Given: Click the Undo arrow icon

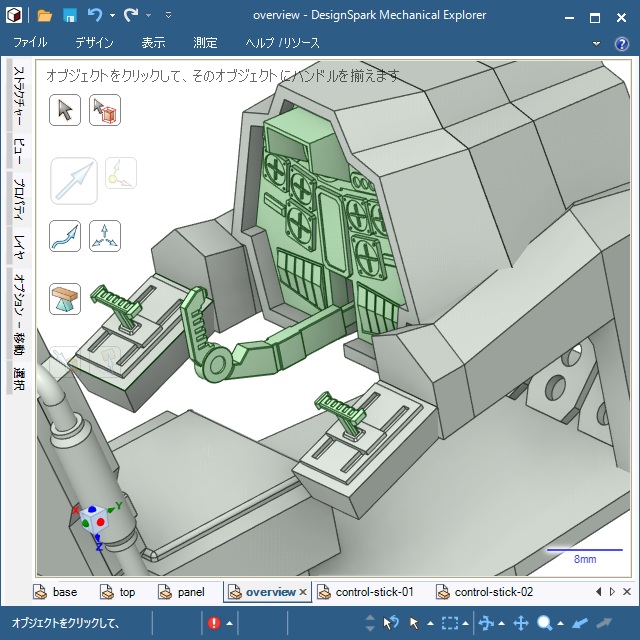Looking at the screenshot, I should coord(95,16).
